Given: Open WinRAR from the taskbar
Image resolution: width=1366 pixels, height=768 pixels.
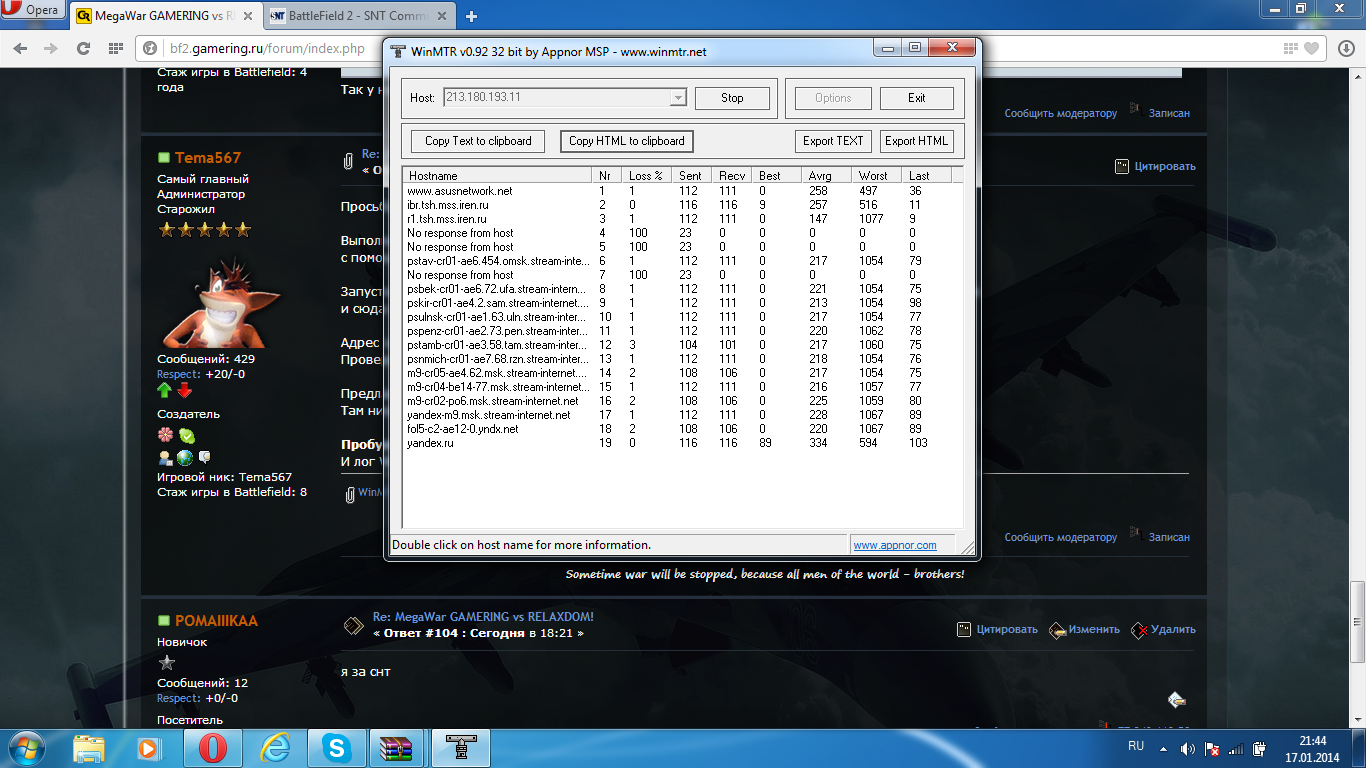Looking at the screenshot, I should [x=396, y=747].
